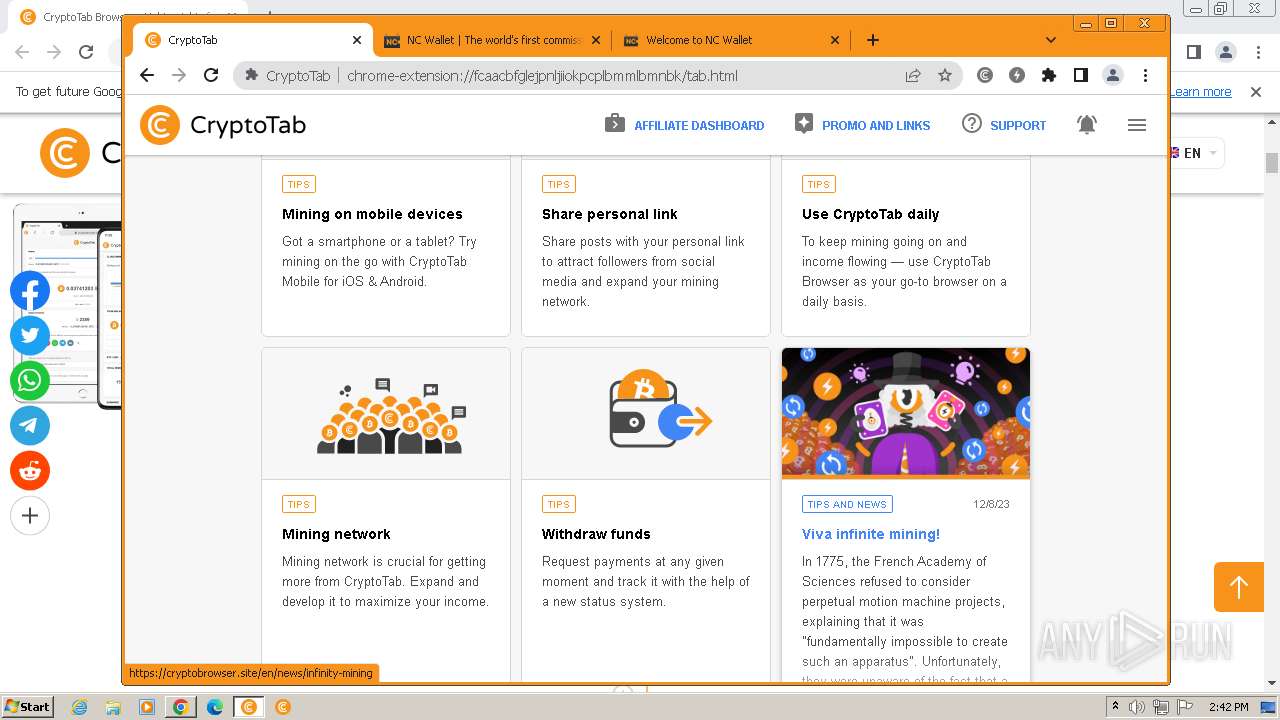Click the CryptoTab logo in page header

pos(223,125)
